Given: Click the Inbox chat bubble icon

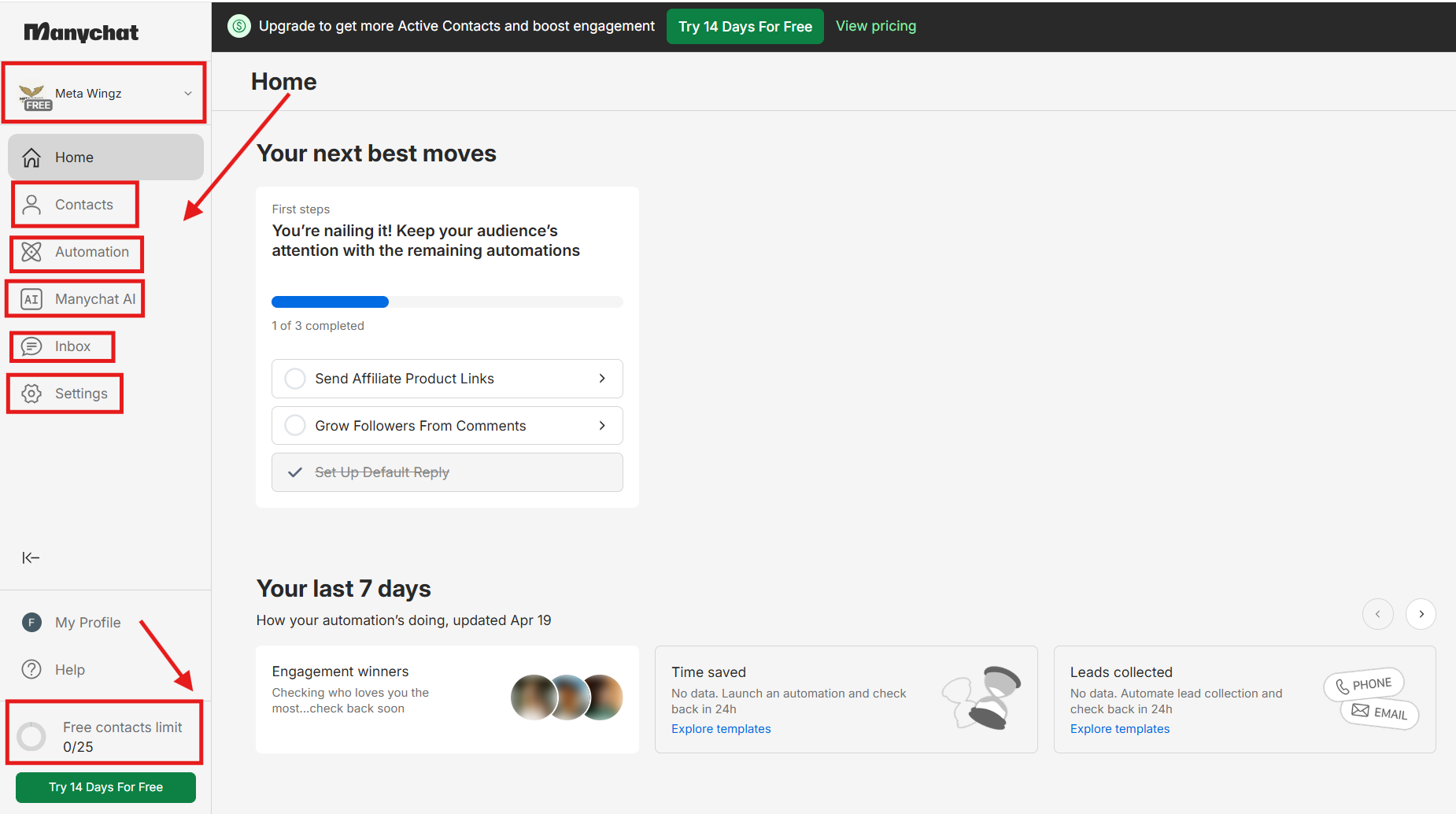Looking at the screenshot, I should click(31, 346).
